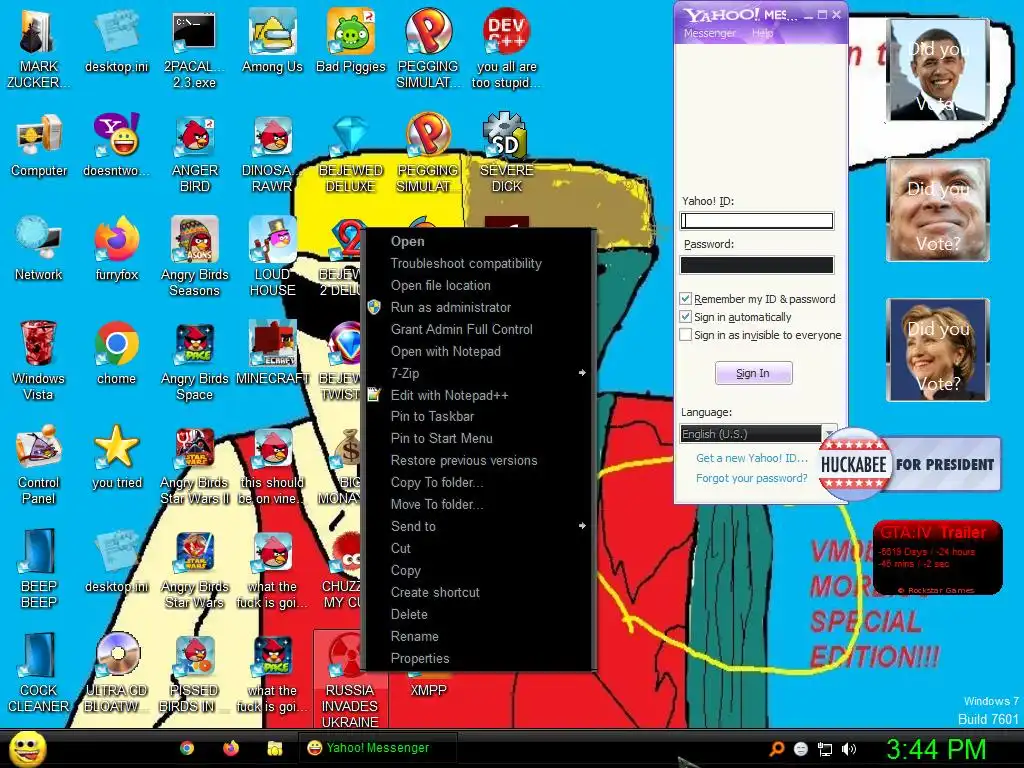Select the ANGER BIRD desktop icon
Viewport: 1024px width, 768px height.
tap(195, 153)
